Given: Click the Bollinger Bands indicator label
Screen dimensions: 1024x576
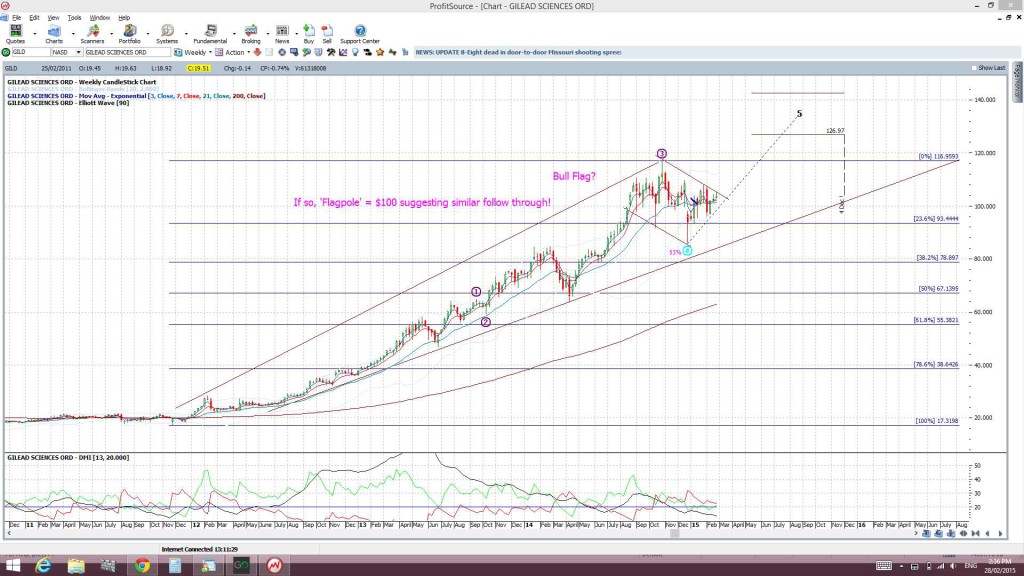Looking at the screenshot, I should 83,89.
